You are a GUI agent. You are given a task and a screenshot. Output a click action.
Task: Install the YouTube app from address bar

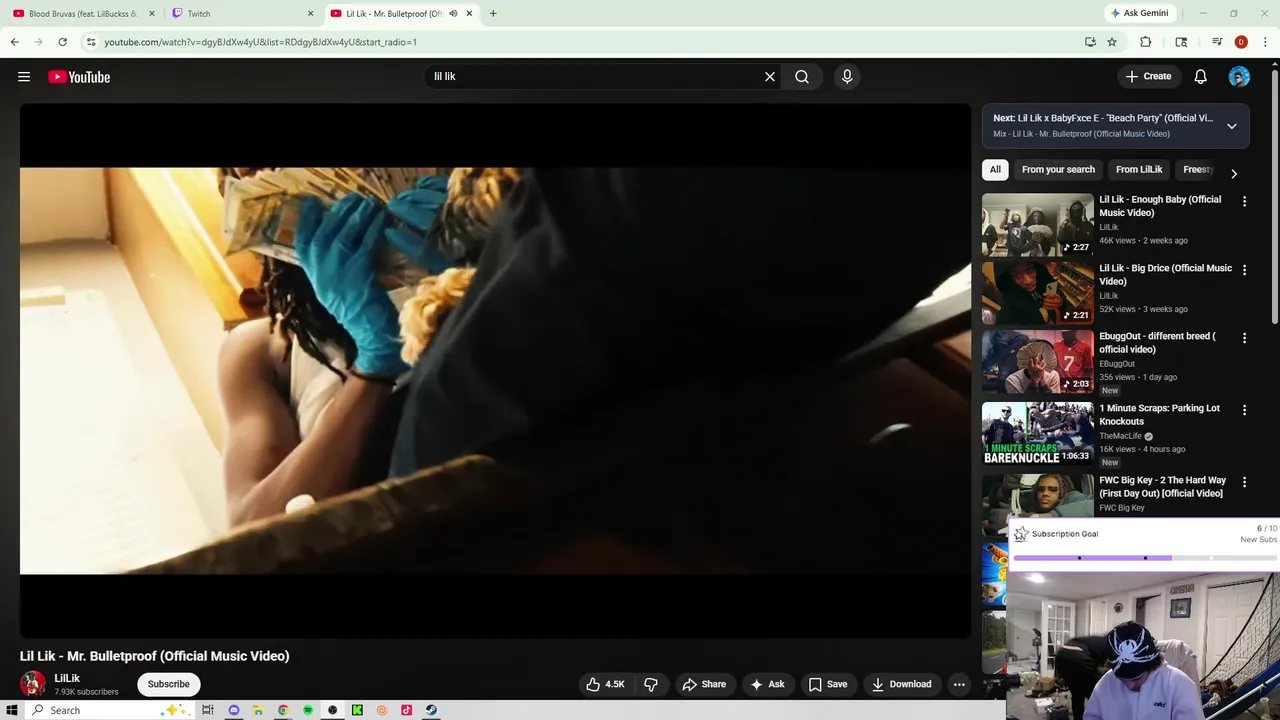(1090, 42)
